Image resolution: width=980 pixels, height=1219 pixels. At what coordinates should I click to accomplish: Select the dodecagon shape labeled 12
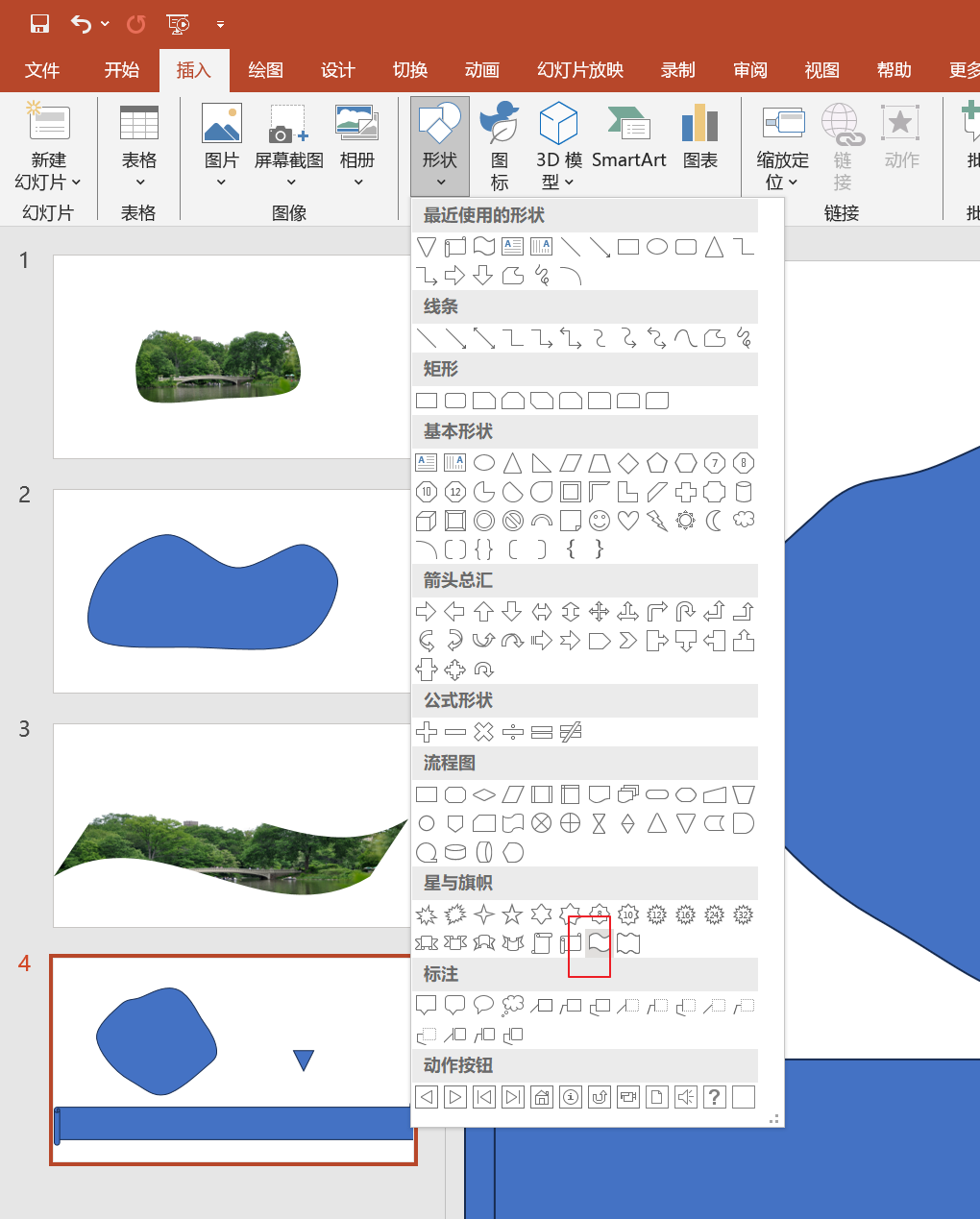(455, 492)
